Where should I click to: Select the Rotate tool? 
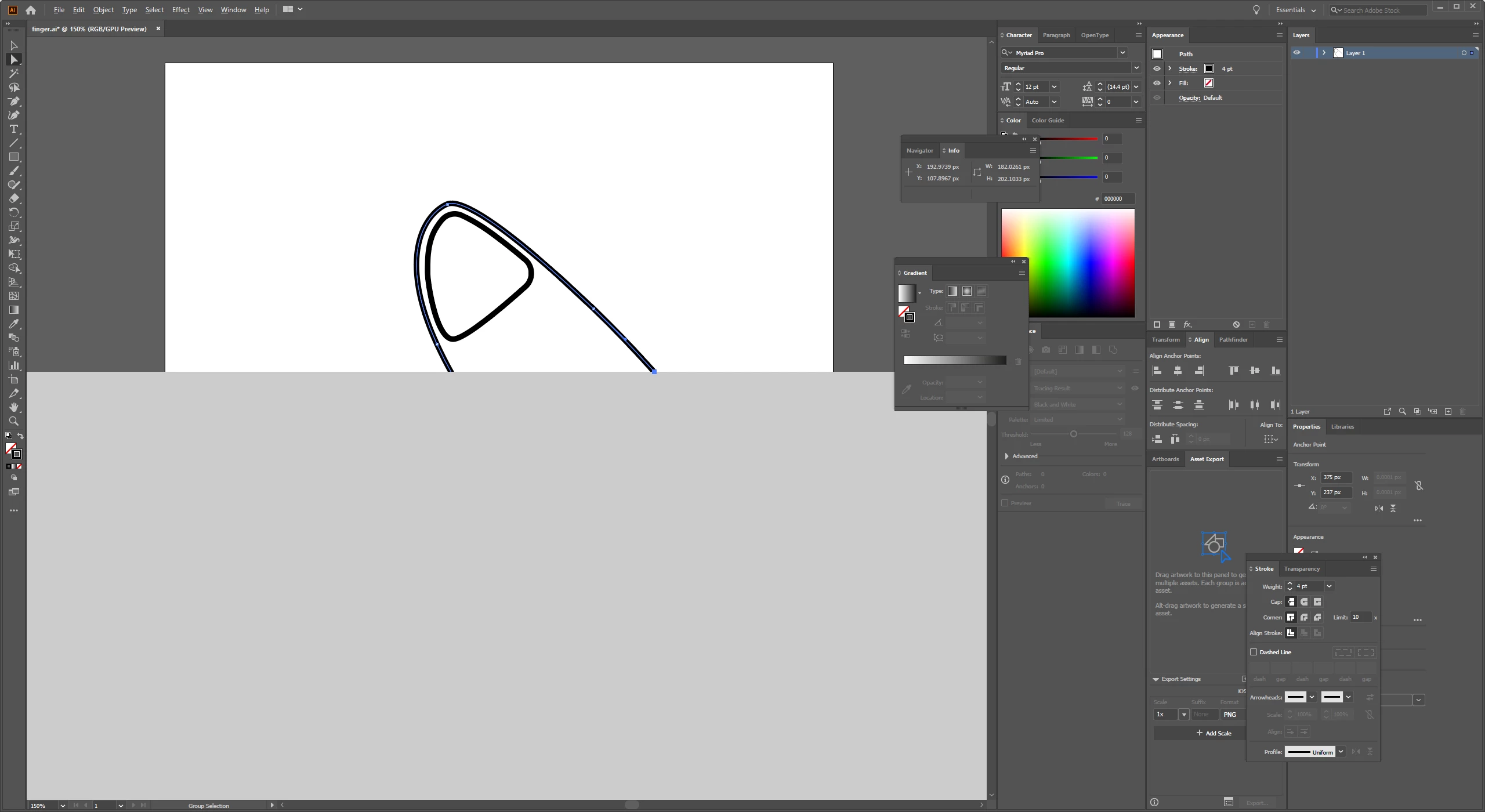click(14, 212)
